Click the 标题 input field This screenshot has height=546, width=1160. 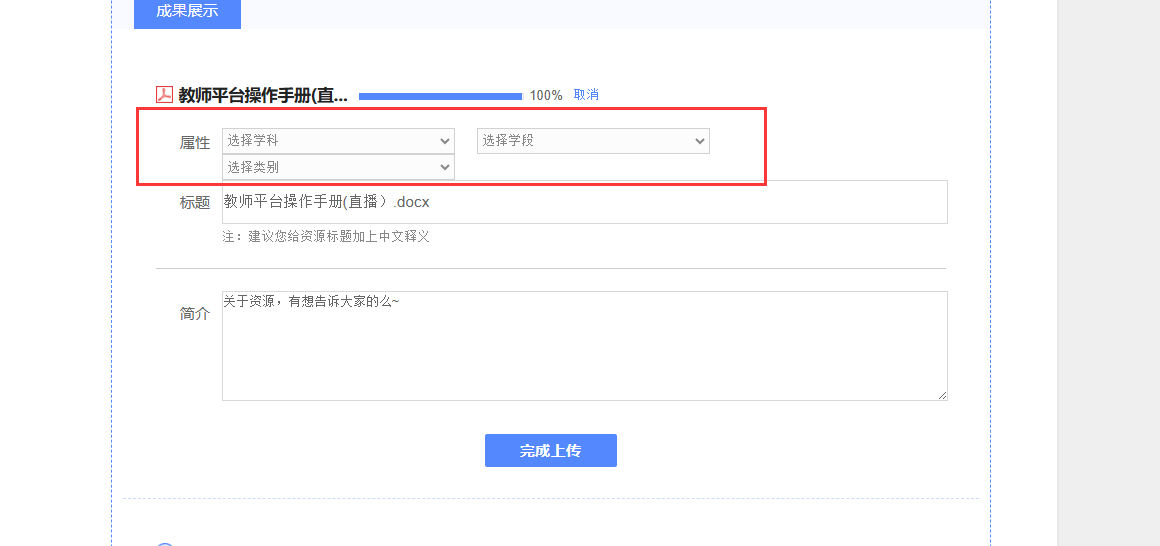[x=584, y=202]
